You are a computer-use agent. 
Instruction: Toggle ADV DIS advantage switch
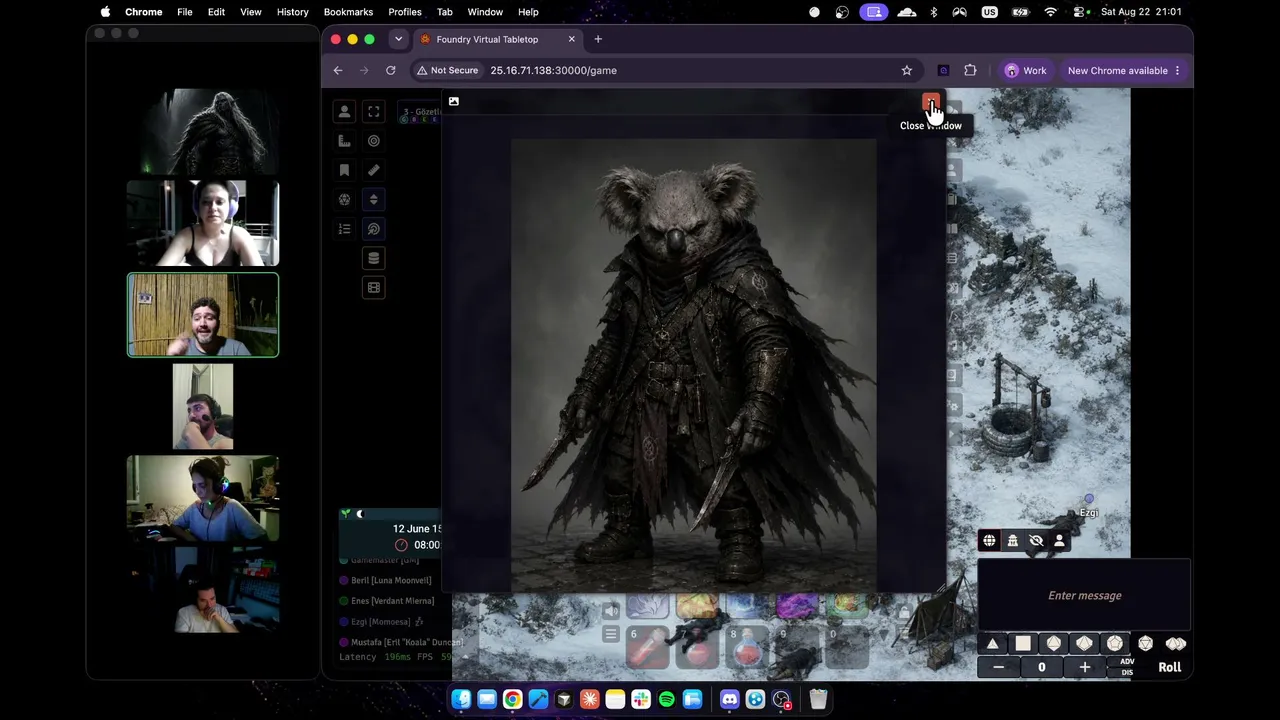(1127, 667)
